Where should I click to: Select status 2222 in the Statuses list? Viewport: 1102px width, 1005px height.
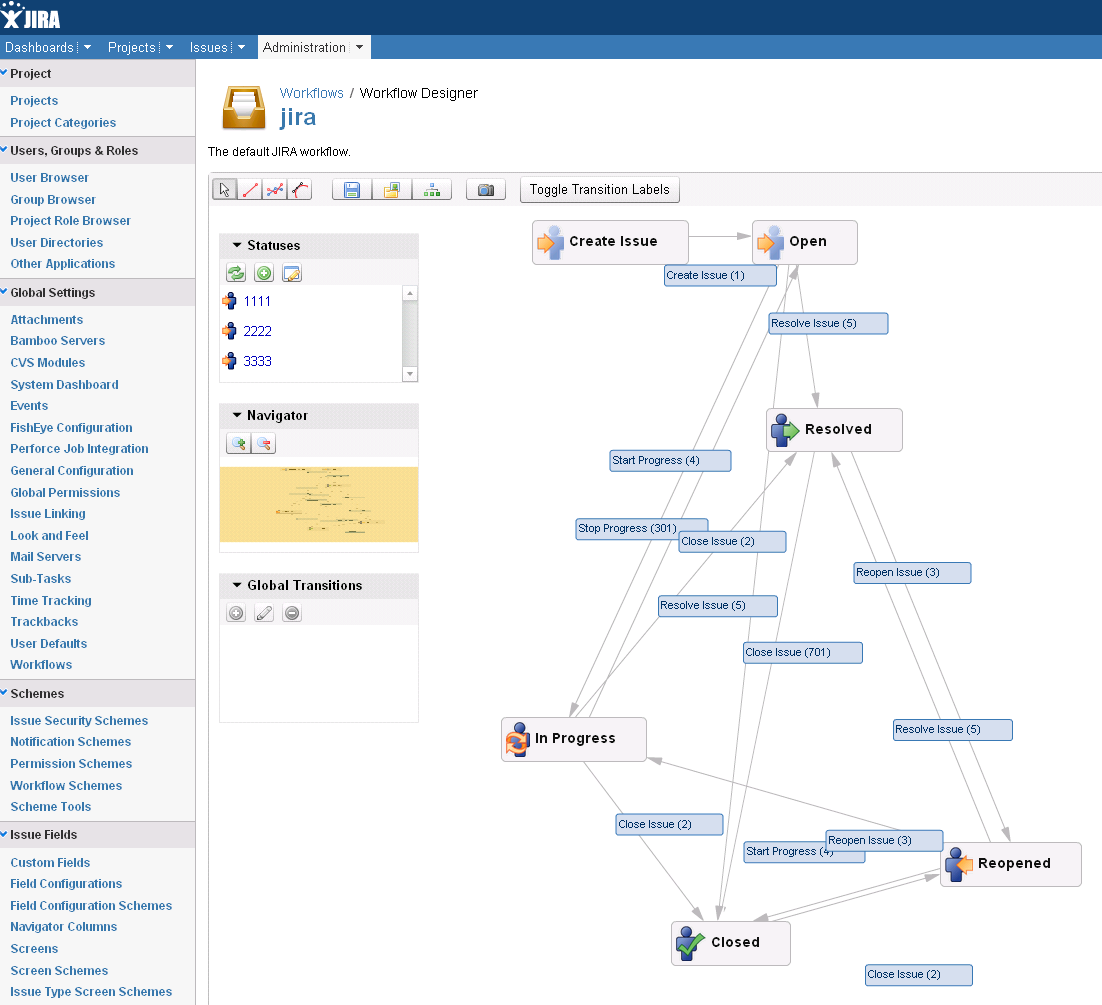(x=257, y=331)
